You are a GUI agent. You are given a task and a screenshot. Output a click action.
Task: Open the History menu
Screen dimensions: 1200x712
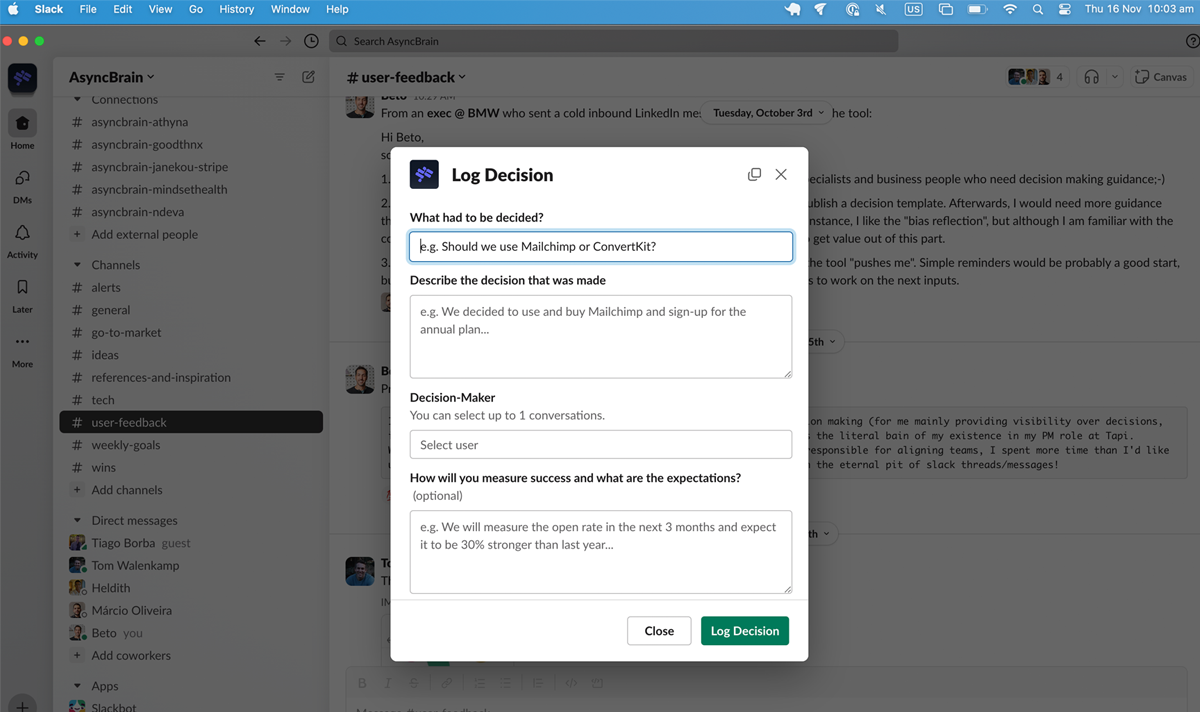tap(236, 9)
